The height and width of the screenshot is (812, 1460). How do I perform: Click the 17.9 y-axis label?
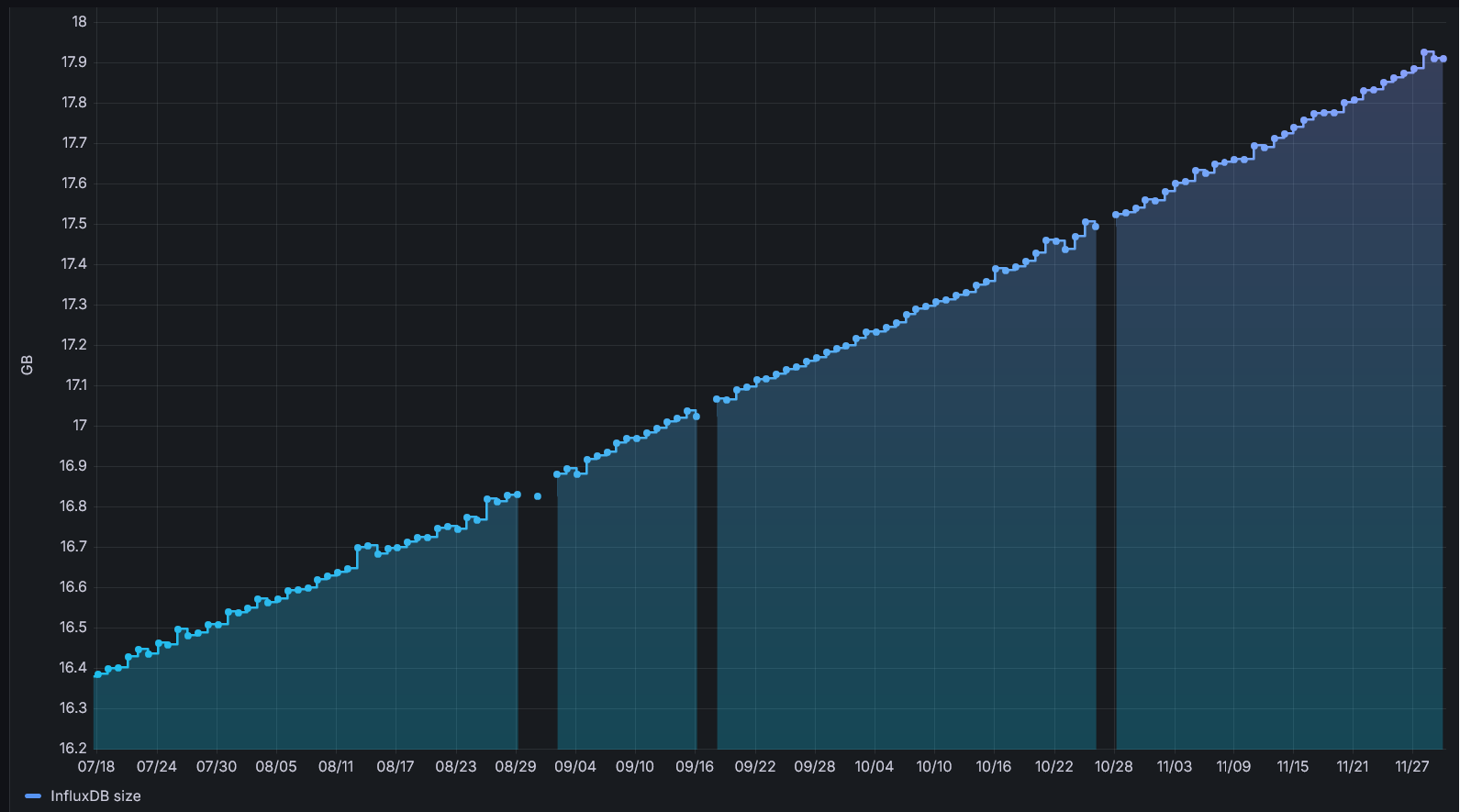pos(74,62)
